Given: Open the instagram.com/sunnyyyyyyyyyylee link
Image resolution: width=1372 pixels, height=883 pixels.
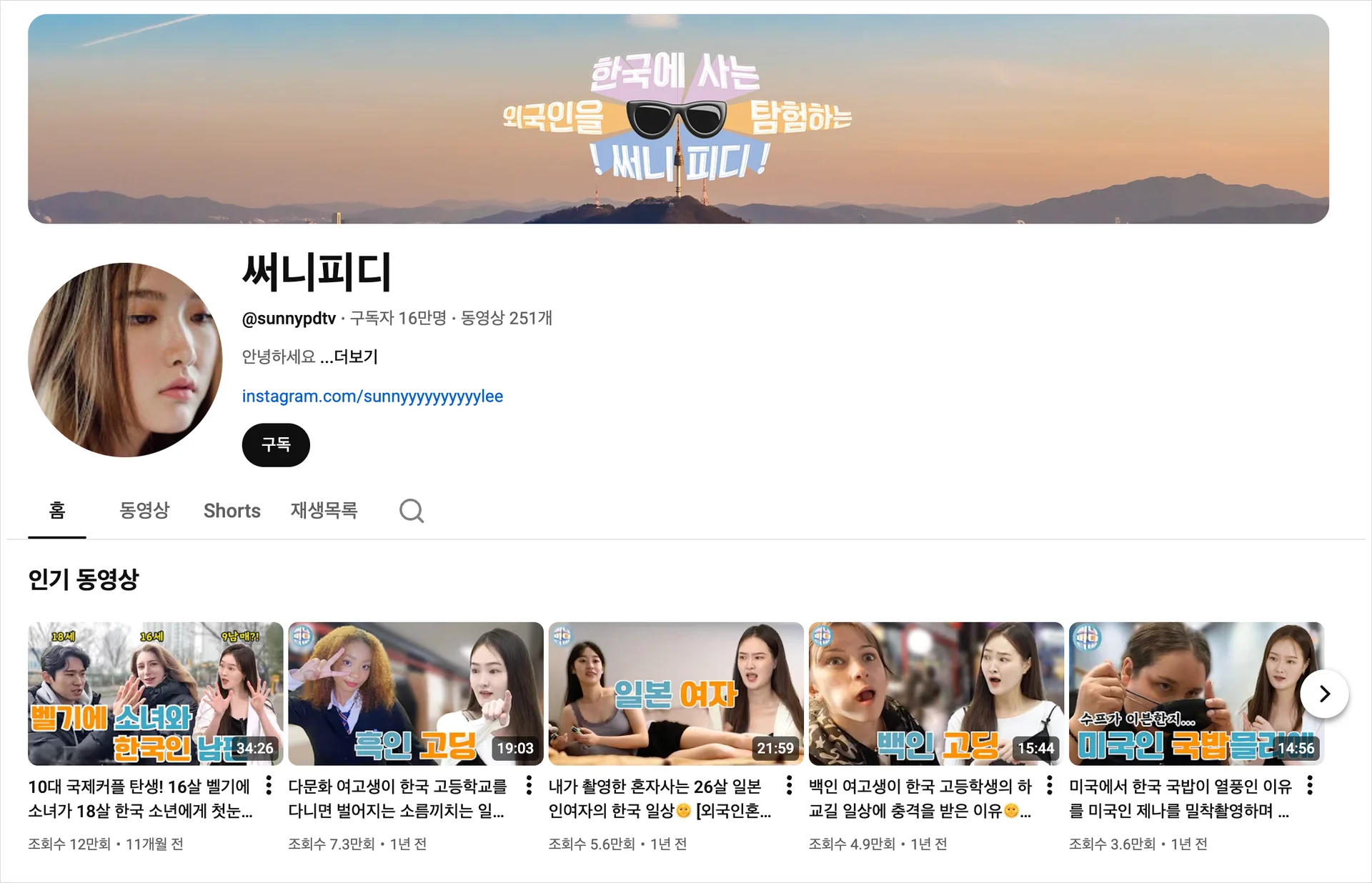Looking at the screenshot, I should (x=372, y=396).
